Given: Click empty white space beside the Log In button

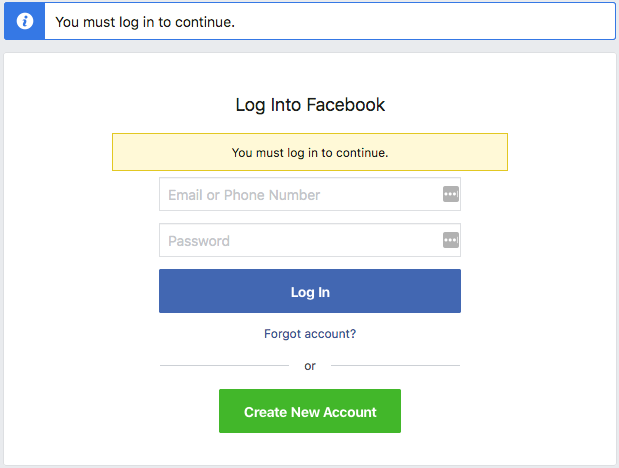Looking at the screenshot, I should [540, 292].
